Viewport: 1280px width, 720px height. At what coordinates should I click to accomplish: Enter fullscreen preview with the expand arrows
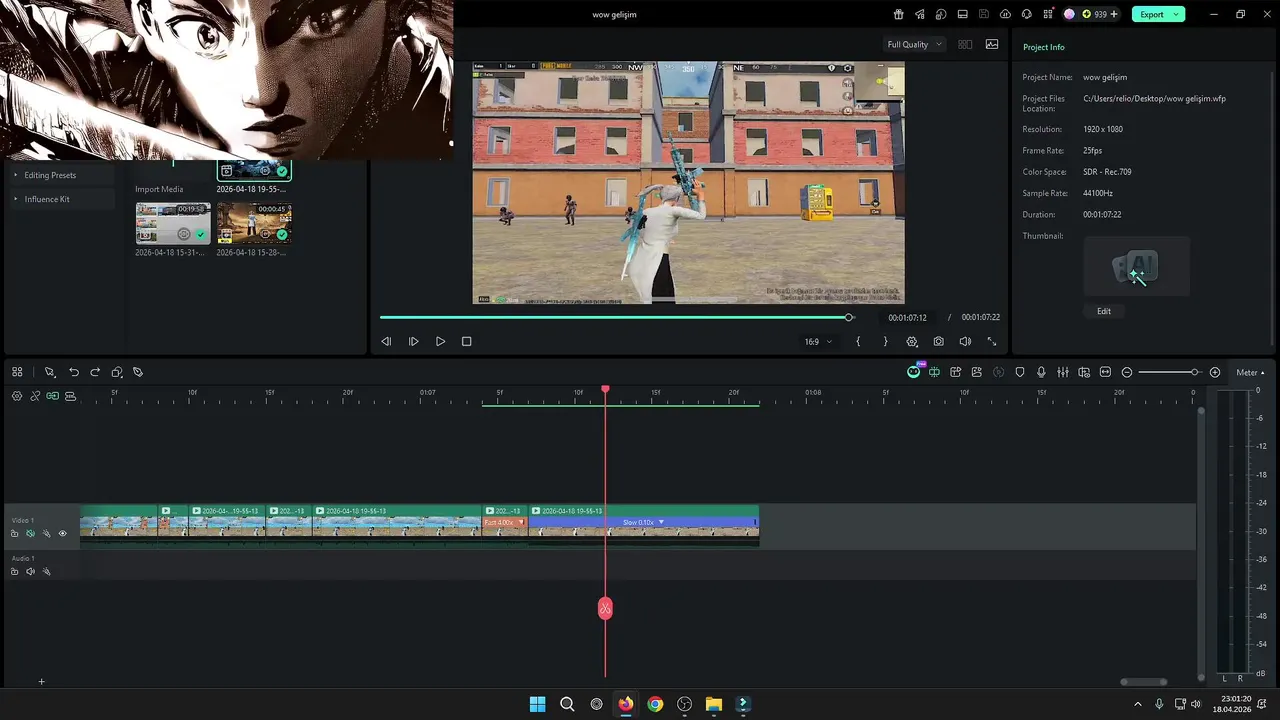point(992,341)
